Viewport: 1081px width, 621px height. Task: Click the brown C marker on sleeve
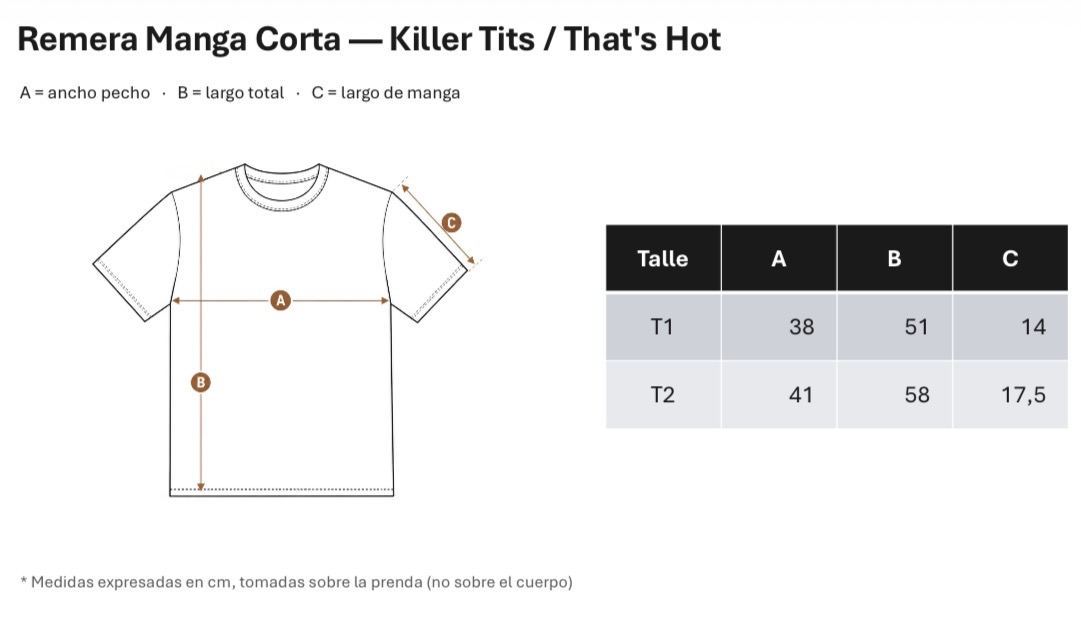(x=451, y=223)
